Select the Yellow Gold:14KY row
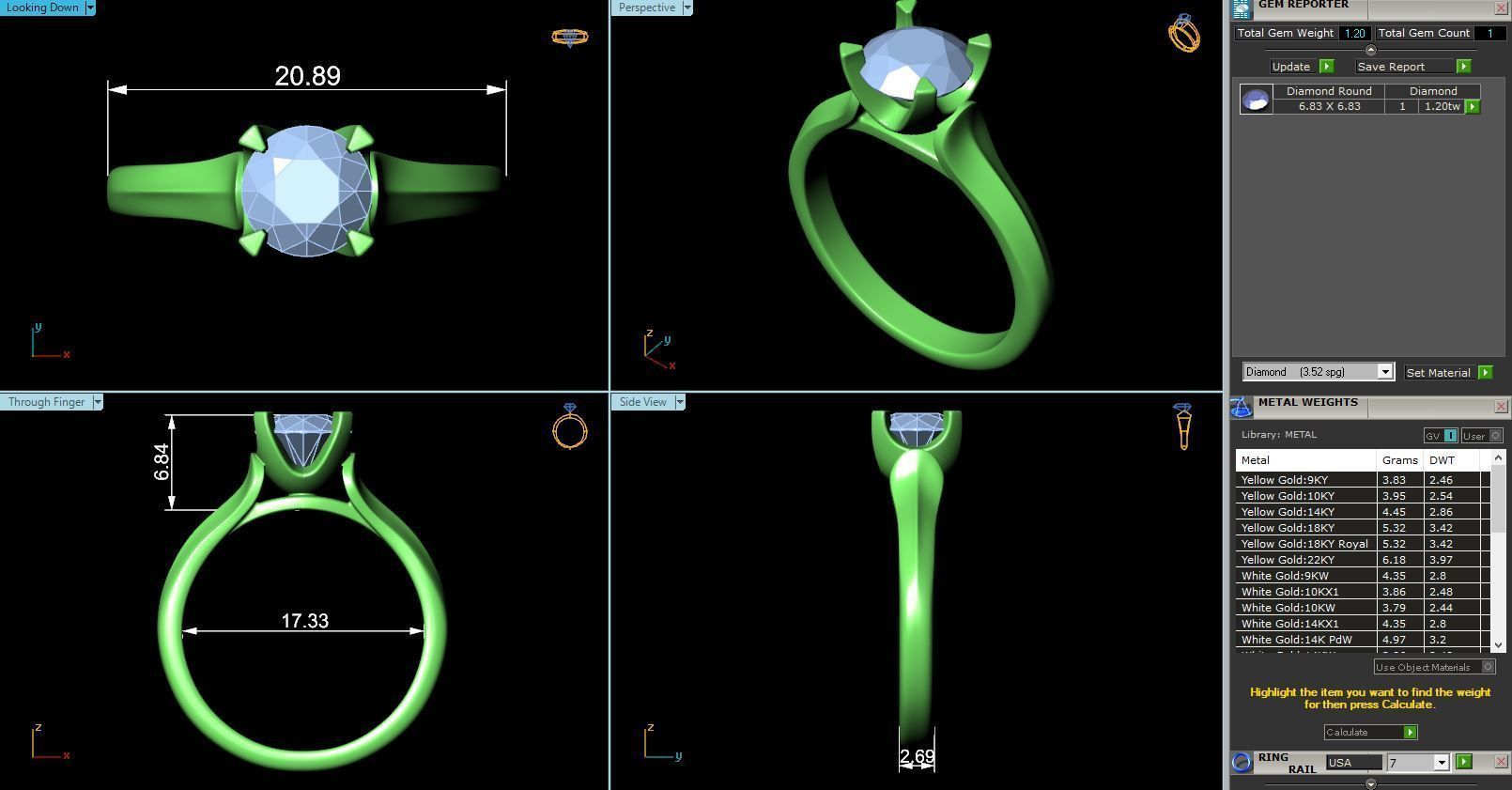 (1363, 512)
